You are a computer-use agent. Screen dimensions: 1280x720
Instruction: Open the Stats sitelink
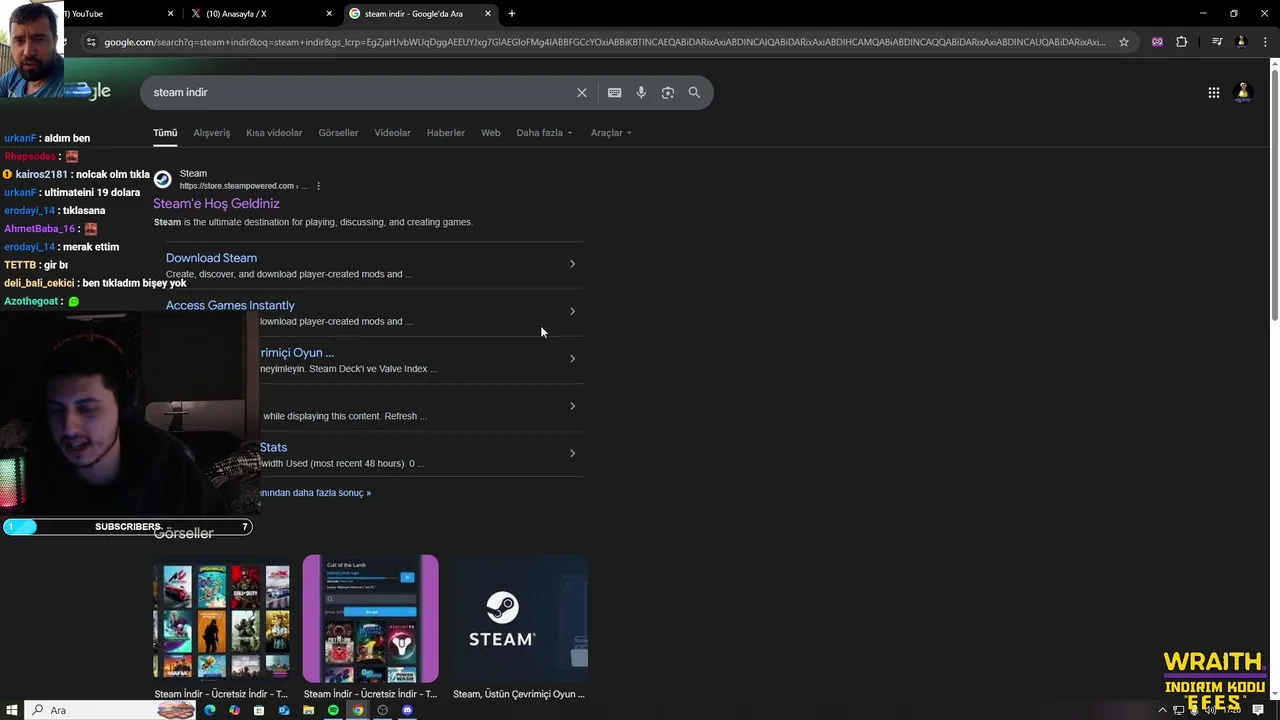[273, 447]
